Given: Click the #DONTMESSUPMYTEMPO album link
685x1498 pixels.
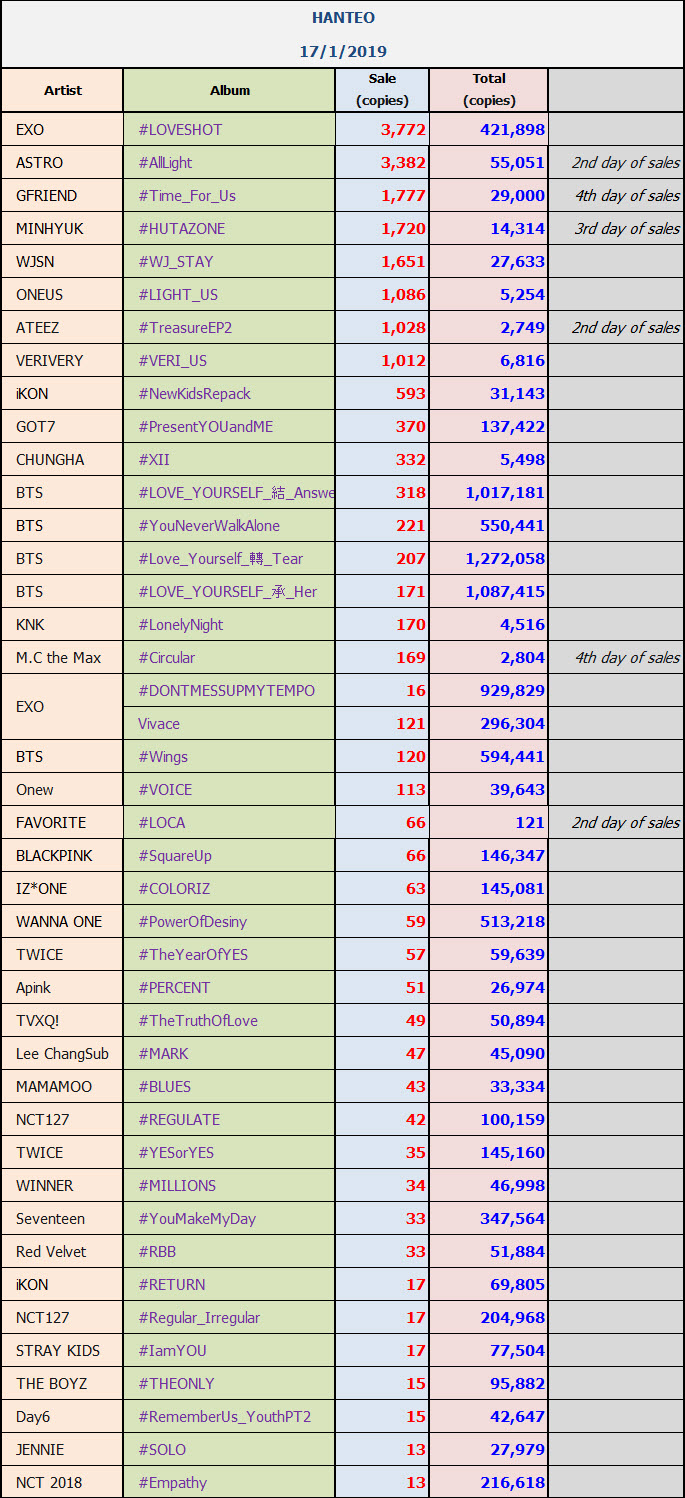Looking at the screenshot, I should pyautogui.click(x=226, y=691).
